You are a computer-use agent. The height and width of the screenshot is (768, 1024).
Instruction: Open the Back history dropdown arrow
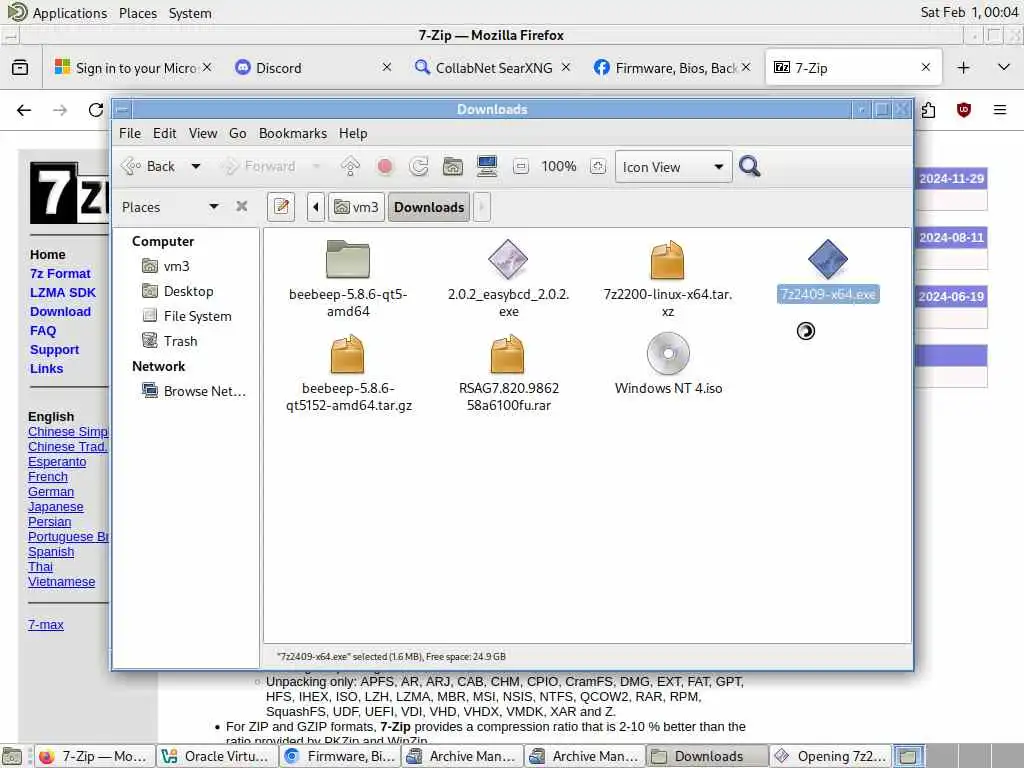tap(195, 167)
